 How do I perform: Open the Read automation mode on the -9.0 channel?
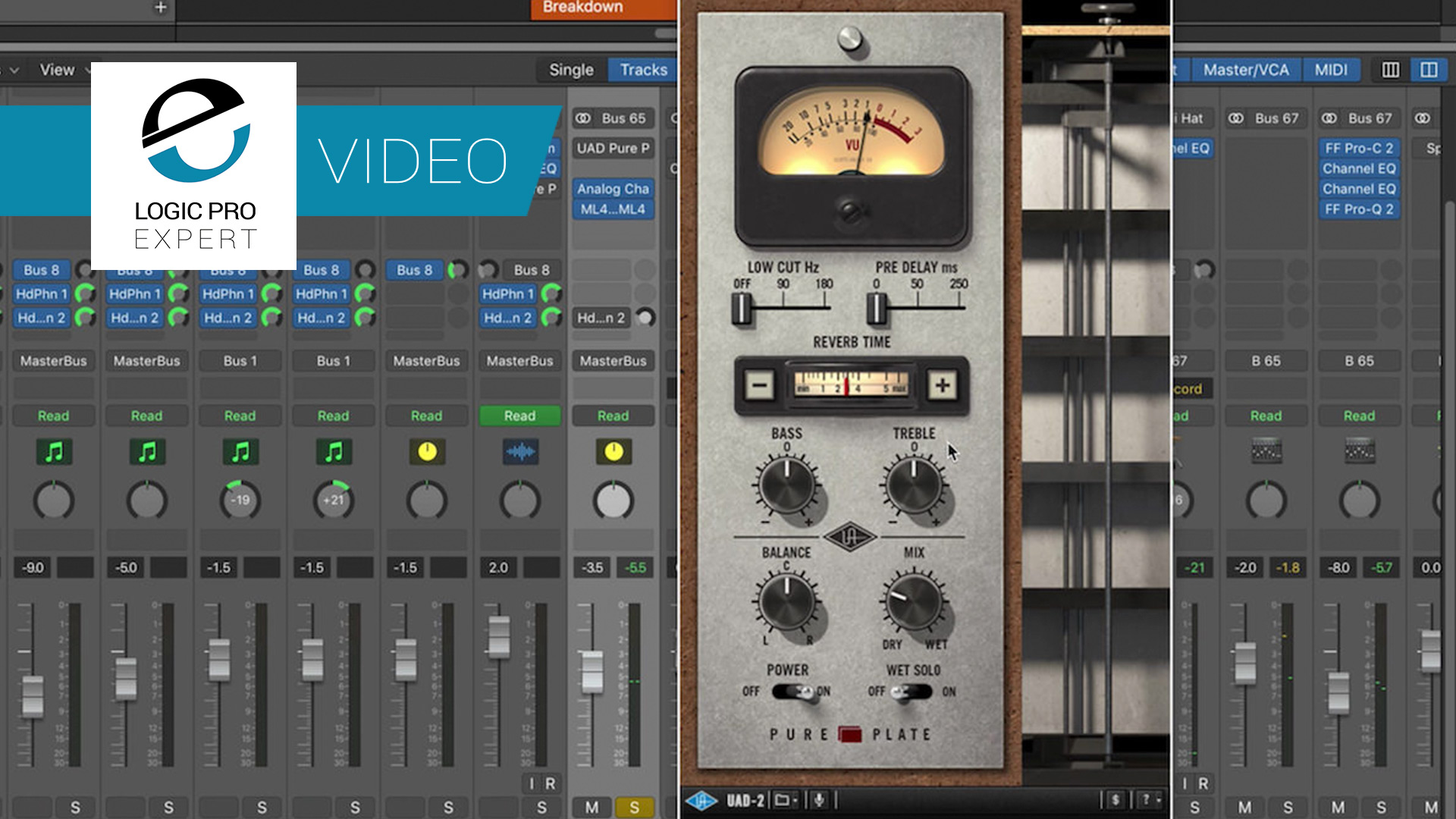tap(53, 416)
